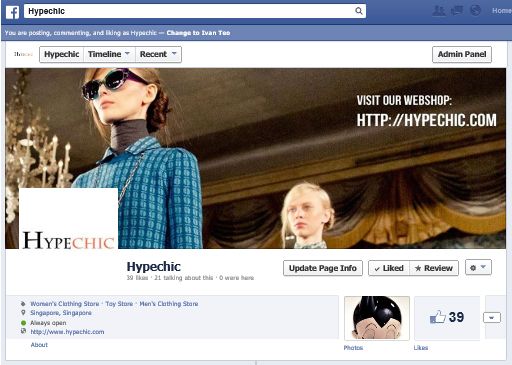Viewport: 512px width, 365px height.
Task: Expand the Timeline dropdown
Action: coord(109,54)
